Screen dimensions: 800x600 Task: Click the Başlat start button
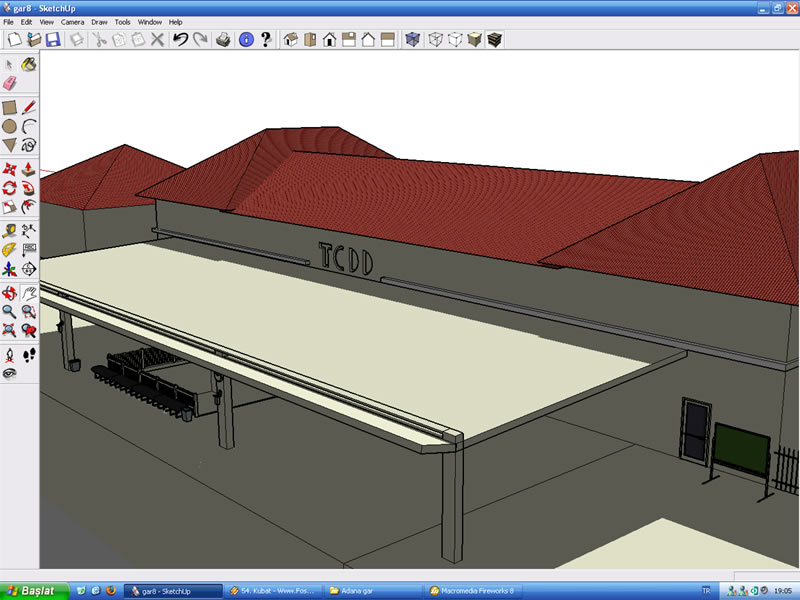(35, 591)
